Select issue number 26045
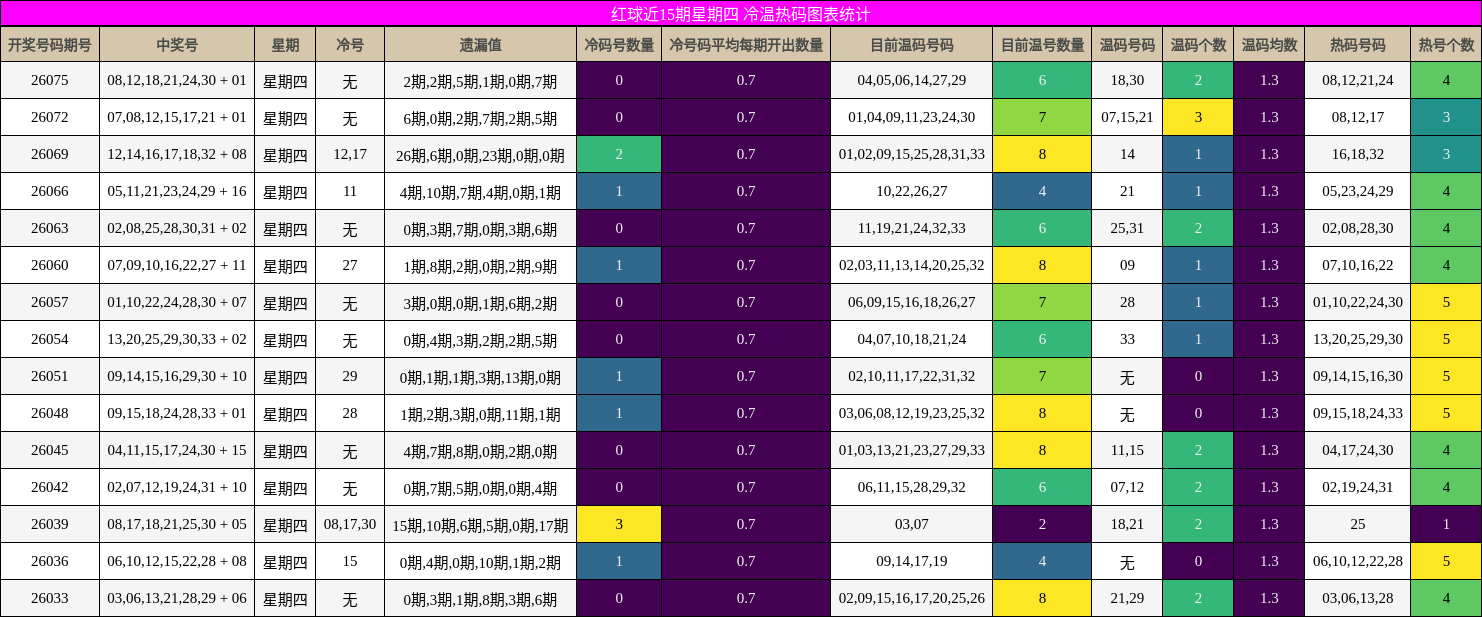Viewport: 1482px width, 617px height. click(x=50, y=450)
